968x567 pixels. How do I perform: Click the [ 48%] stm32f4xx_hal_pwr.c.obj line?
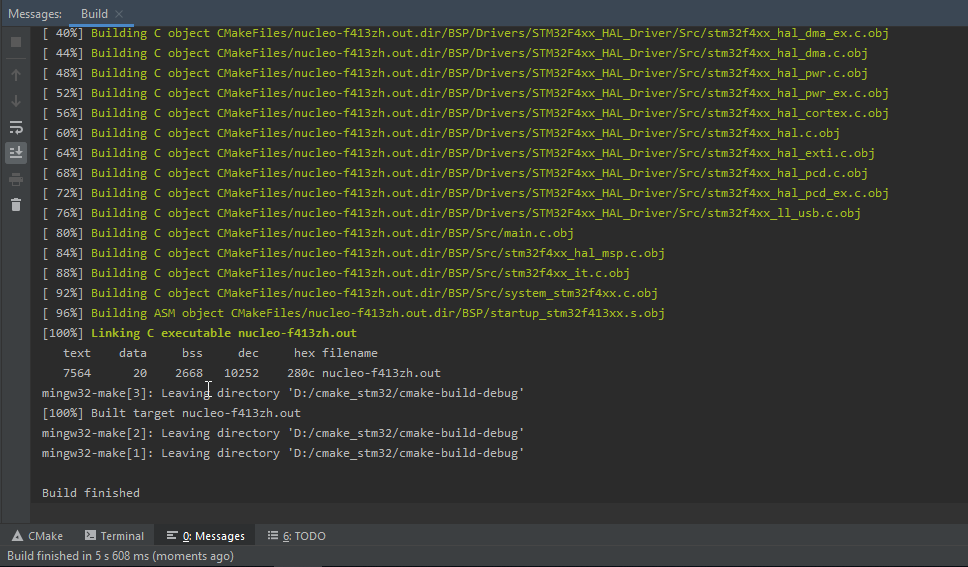pos(454,74)
